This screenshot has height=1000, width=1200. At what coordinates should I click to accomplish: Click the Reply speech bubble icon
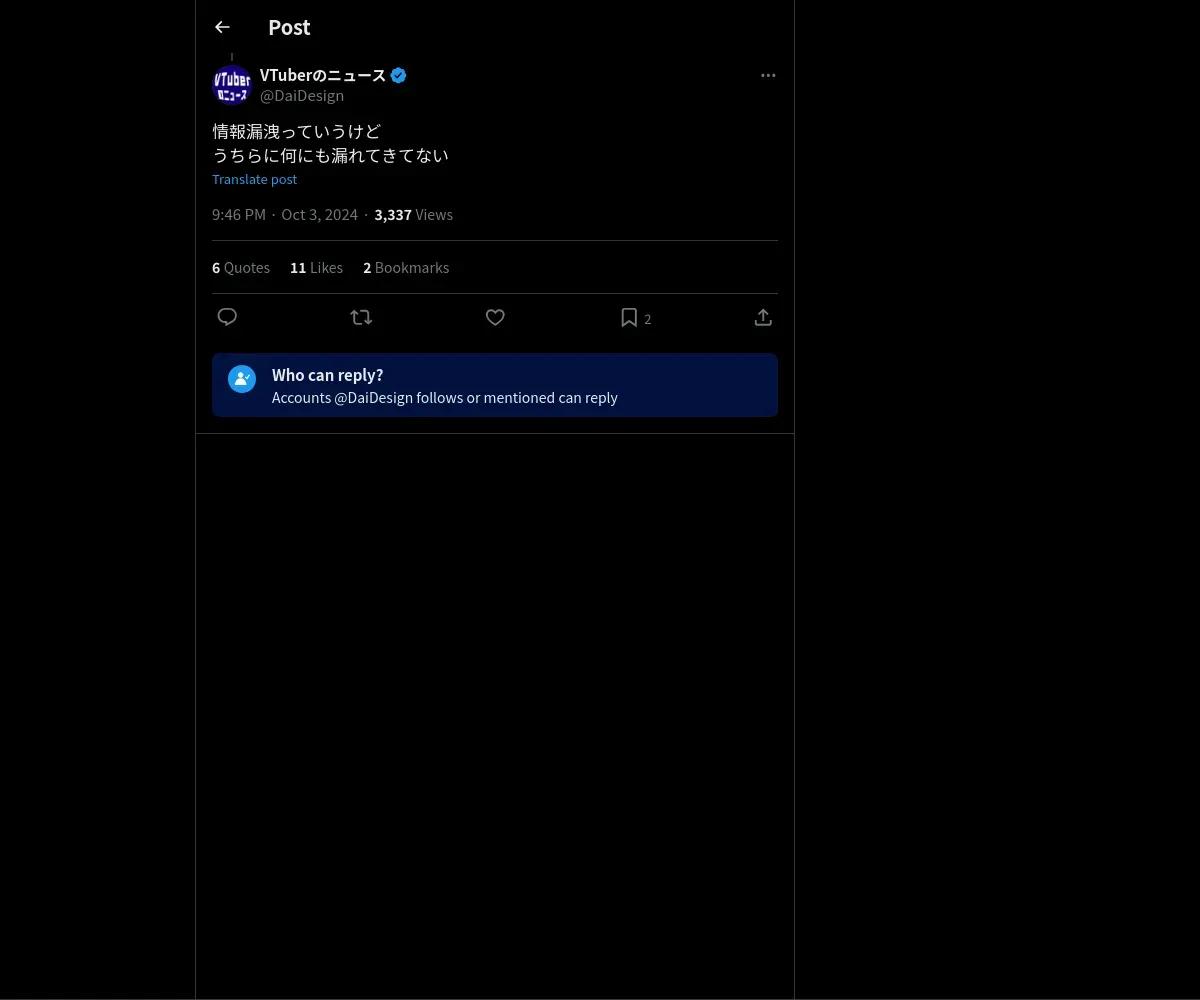tap(227, 317)
